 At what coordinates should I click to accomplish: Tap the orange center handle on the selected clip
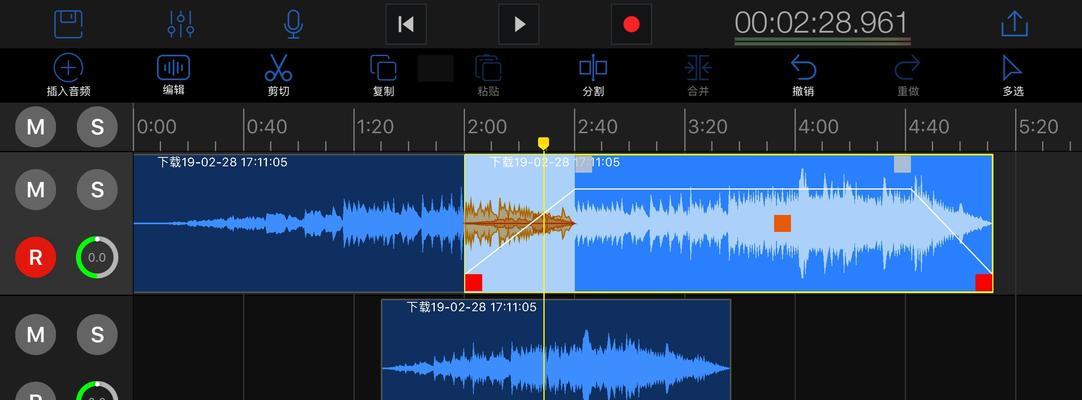[782, 223]
